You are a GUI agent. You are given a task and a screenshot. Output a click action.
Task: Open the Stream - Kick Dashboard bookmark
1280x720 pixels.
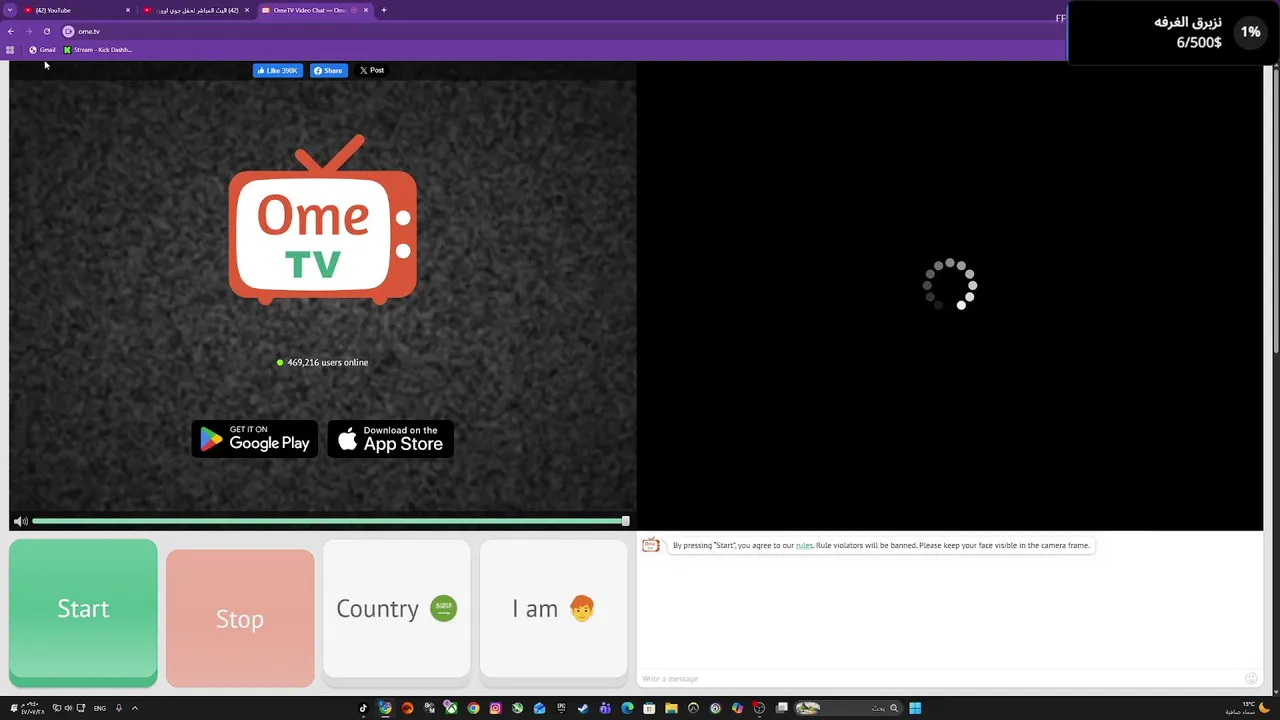pos(98,50)
